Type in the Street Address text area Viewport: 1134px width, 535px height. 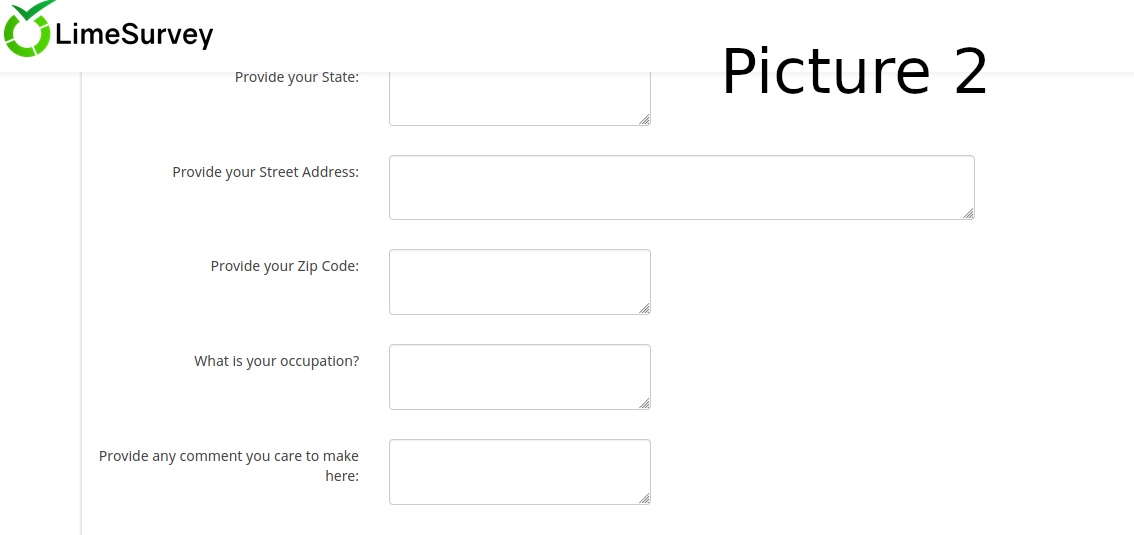(681, 187)
